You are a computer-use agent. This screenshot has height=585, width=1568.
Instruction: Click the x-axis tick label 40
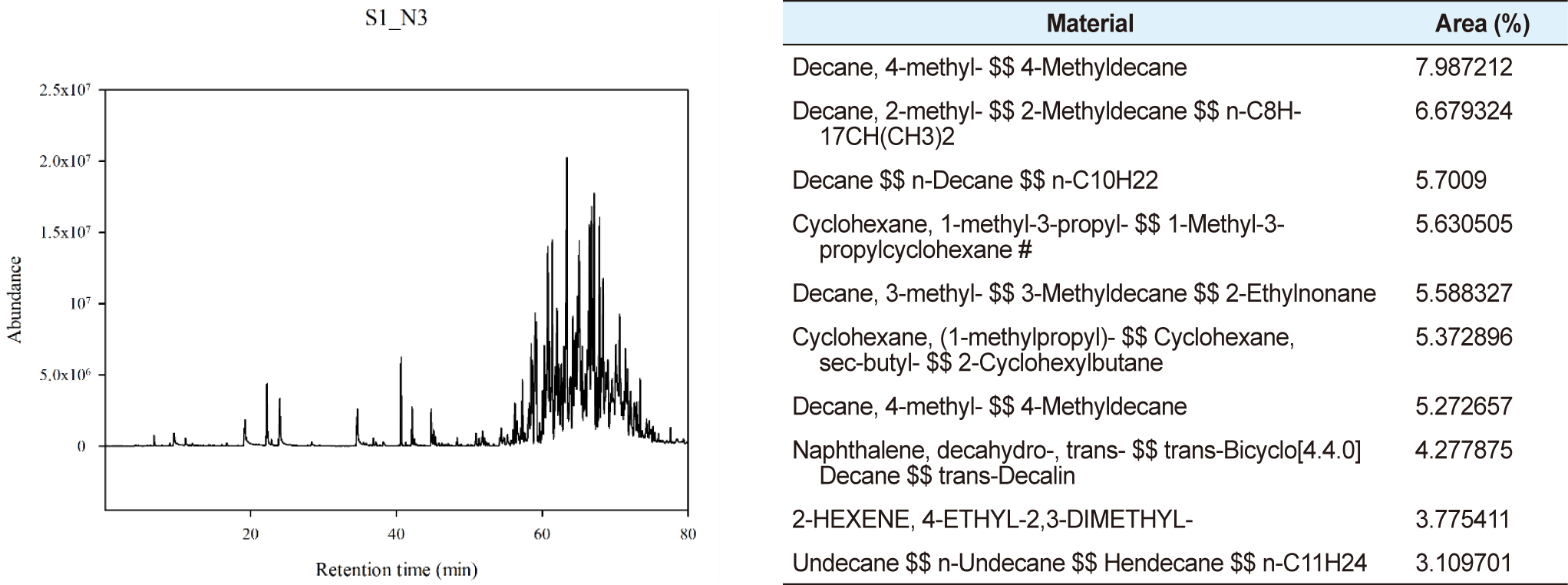pyautogui.click(x=397, y=534)
